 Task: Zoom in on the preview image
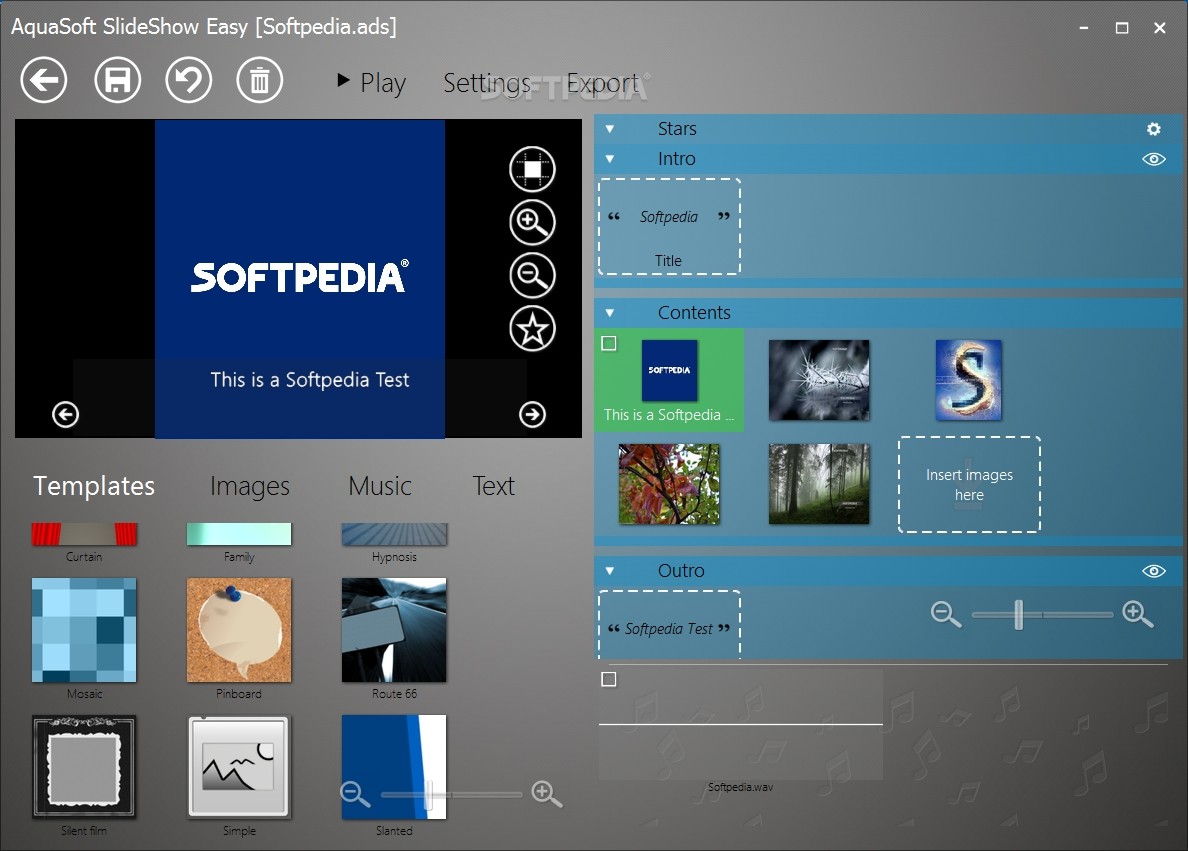pyautogui.click(x=533, y=222)
